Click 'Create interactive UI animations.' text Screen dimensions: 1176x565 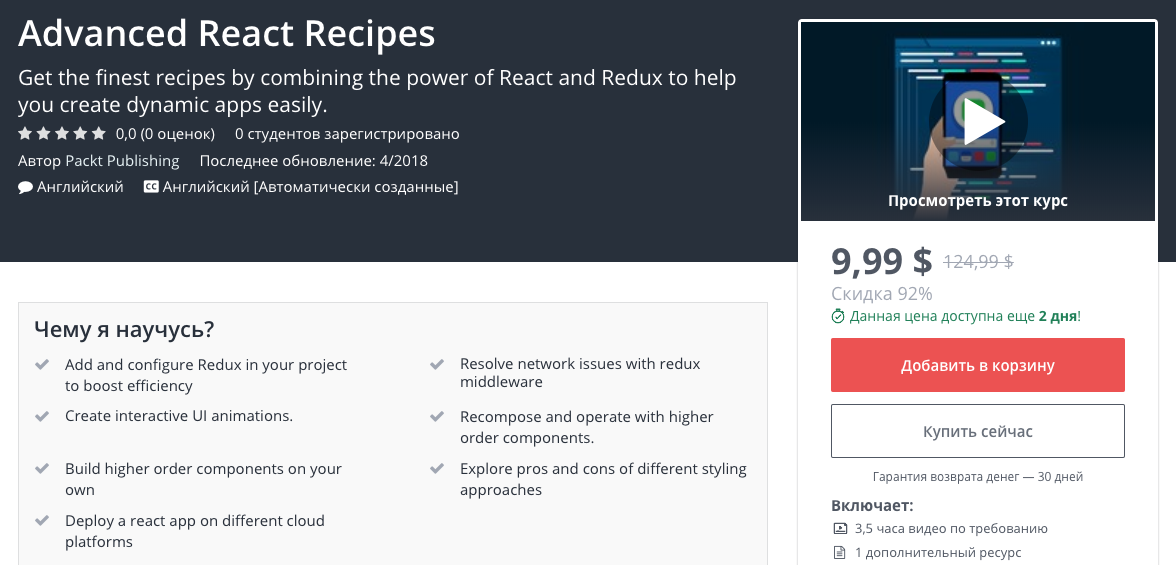[179, 416]
